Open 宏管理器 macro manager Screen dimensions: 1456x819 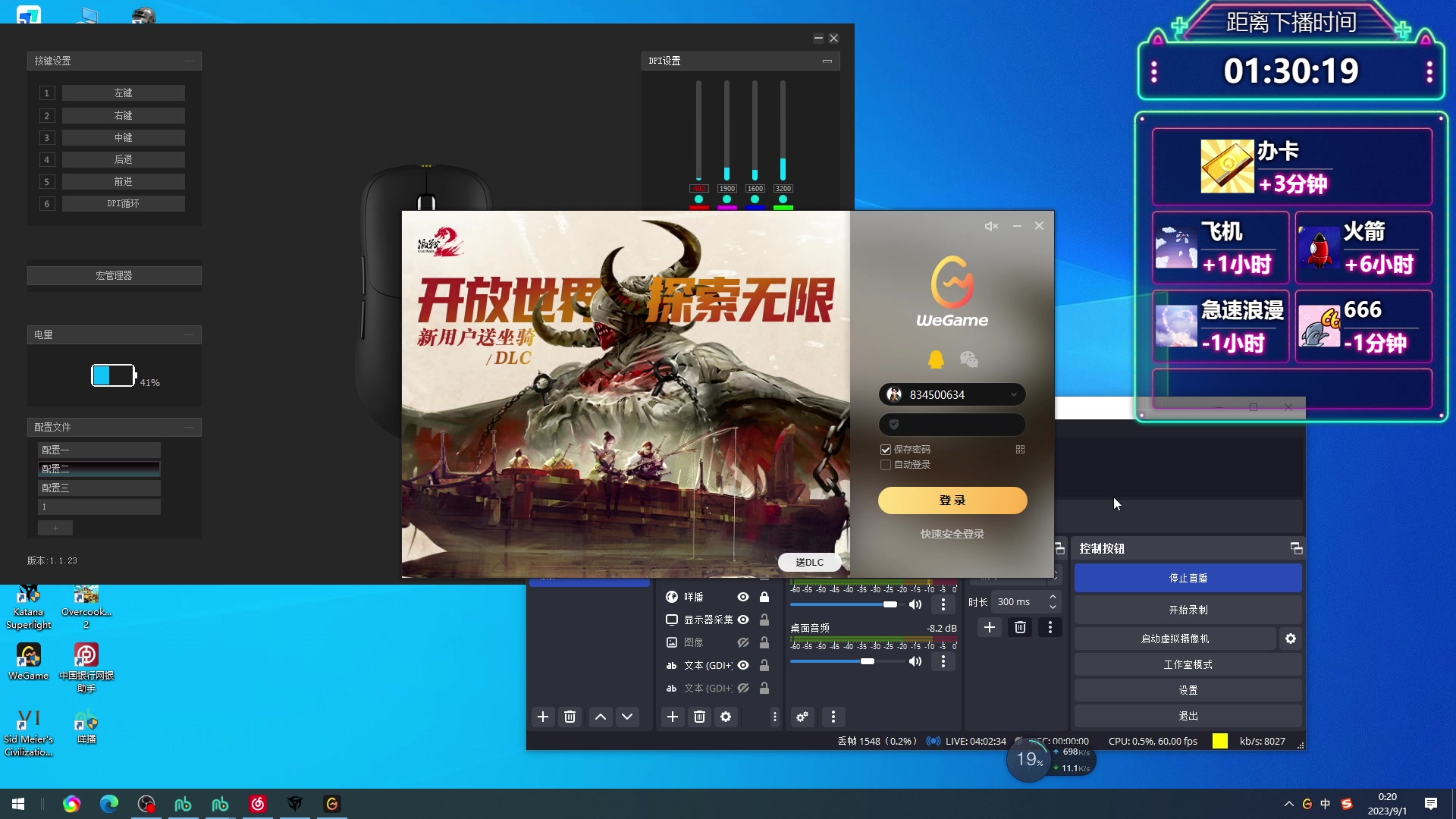pos(115,275)
